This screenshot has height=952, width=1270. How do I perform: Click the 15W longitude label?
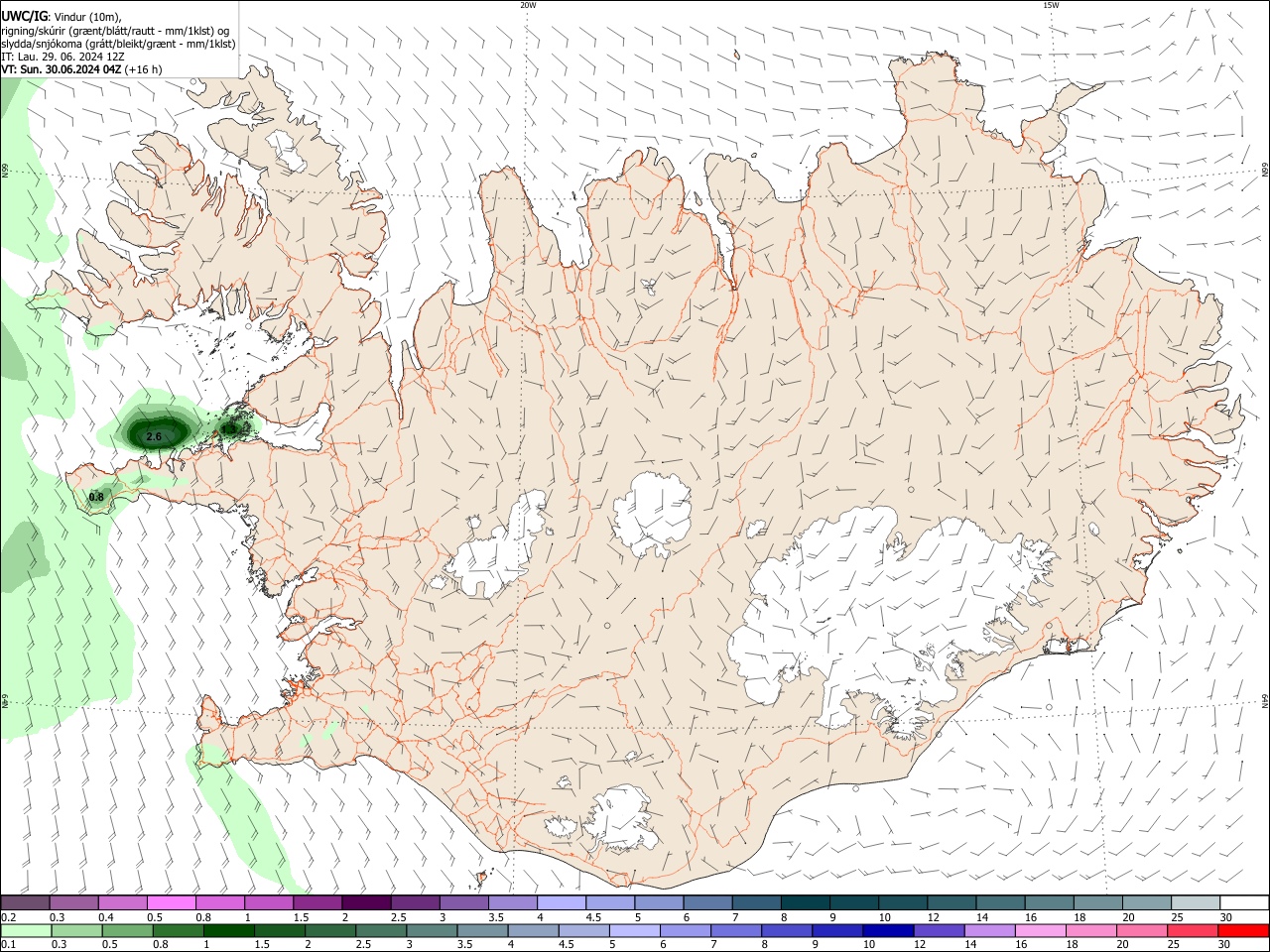point(1051,5)
